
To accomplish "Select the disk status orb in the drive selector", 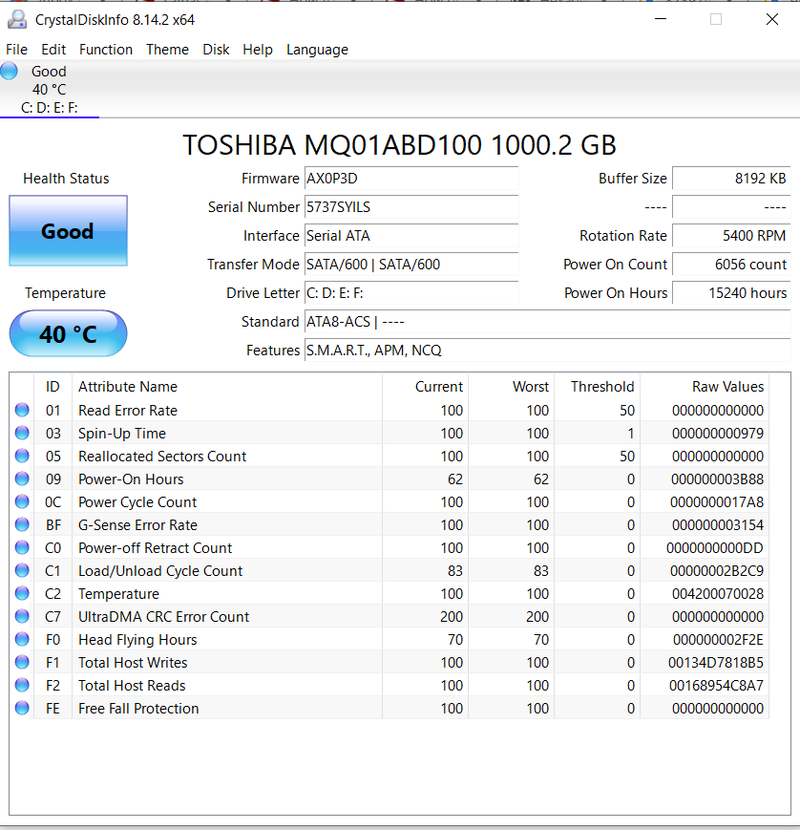I will coord(9,71).
